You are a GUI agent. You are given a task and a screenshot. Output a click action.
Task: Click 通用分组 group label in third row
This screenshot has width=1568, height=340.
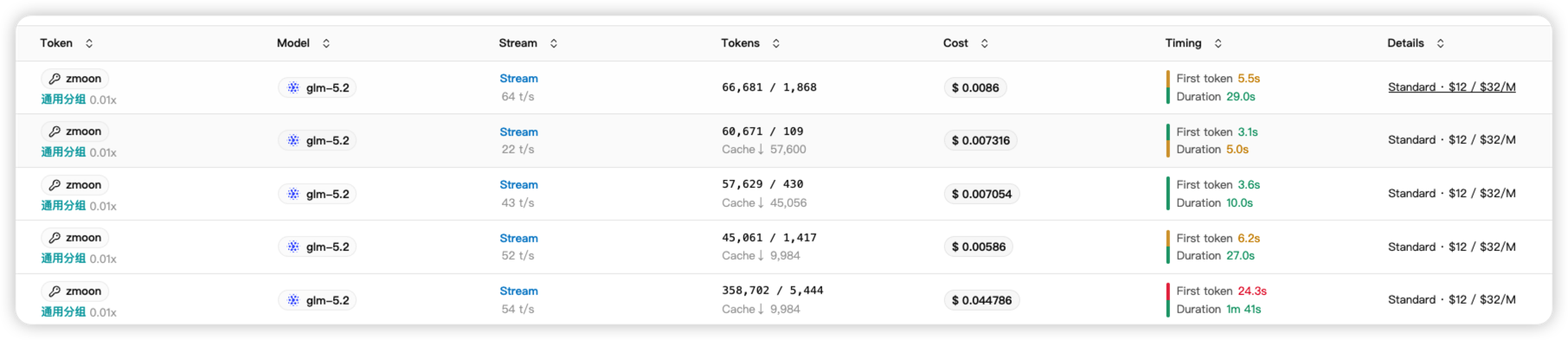click(63, 206)
